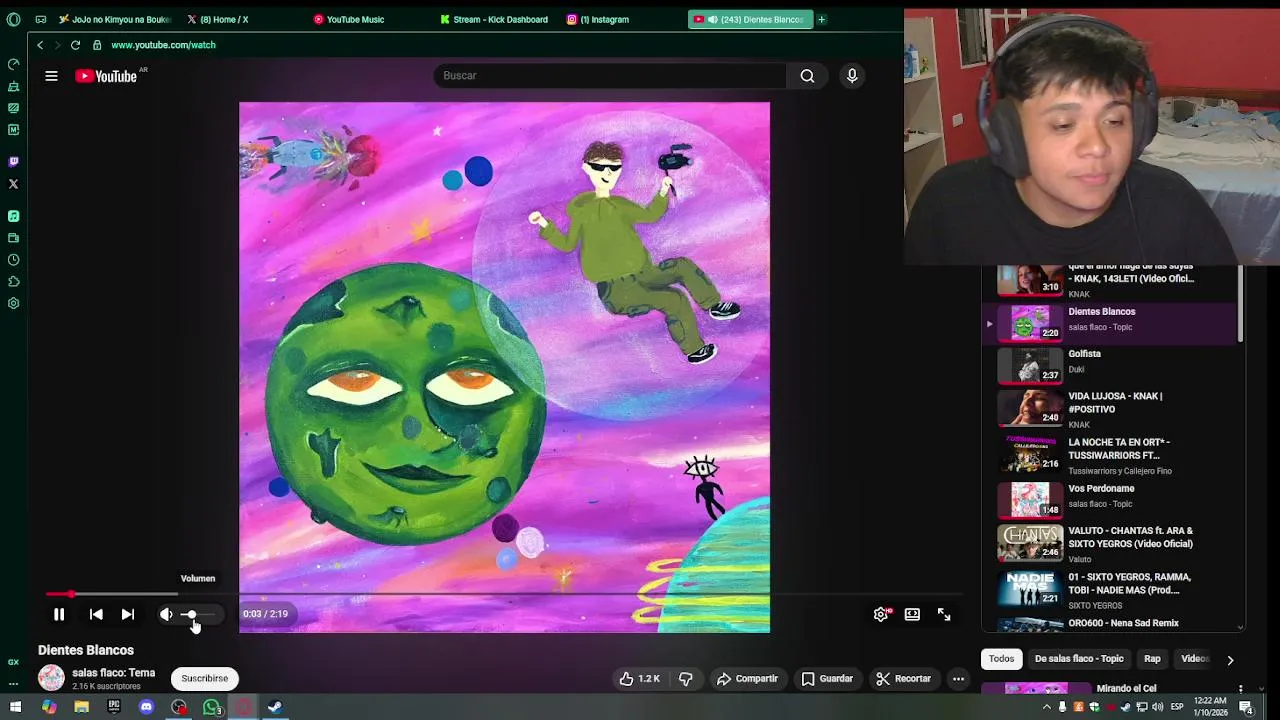Open options for 'Mirando el Cel' video
The width and height of the screenshot is (1280, 720).
pyautogui.click(x=1240, y=689)
